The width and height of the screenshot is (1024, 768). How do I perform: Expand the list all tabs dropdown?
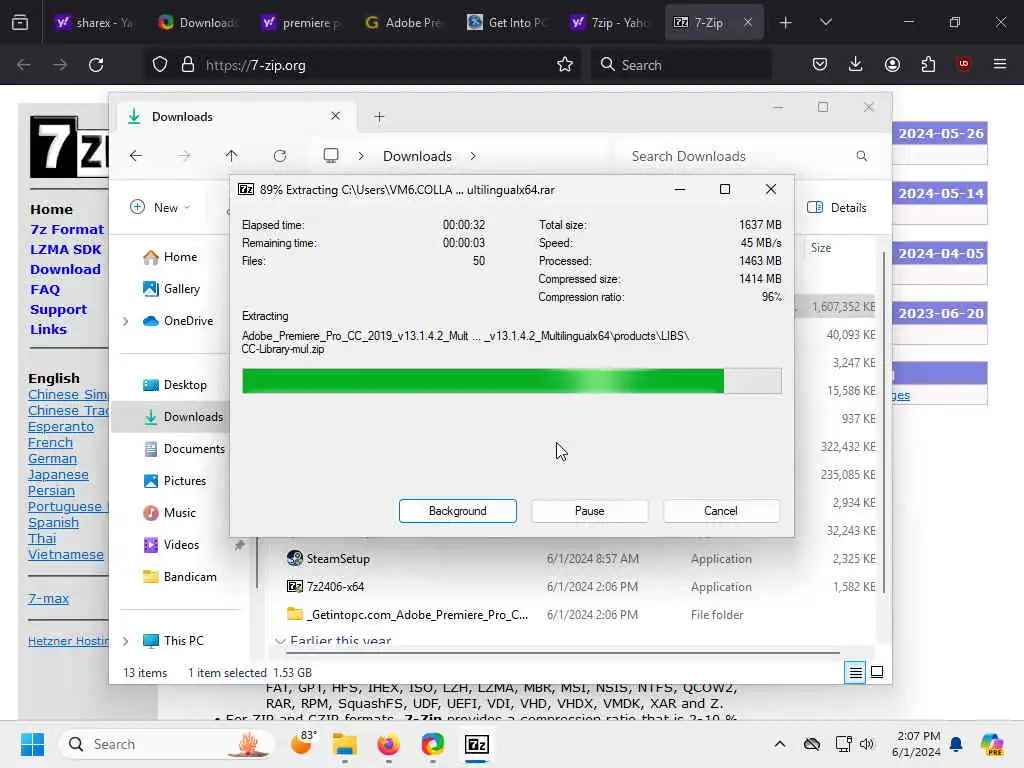(x=825, y=23)
